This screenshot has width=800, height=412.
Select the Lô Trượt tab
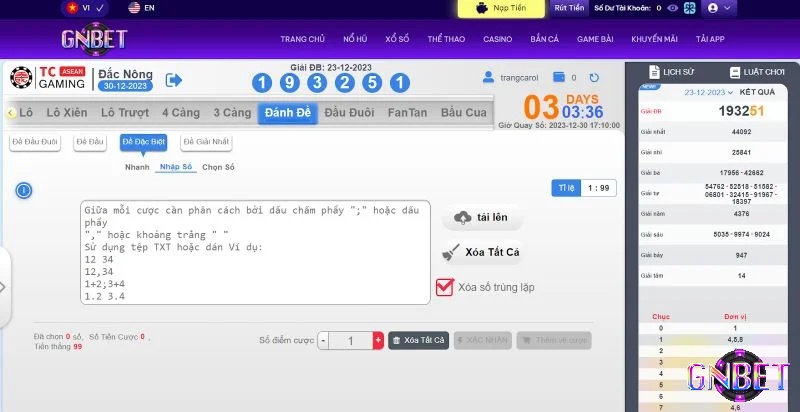[x=125, y=113]
